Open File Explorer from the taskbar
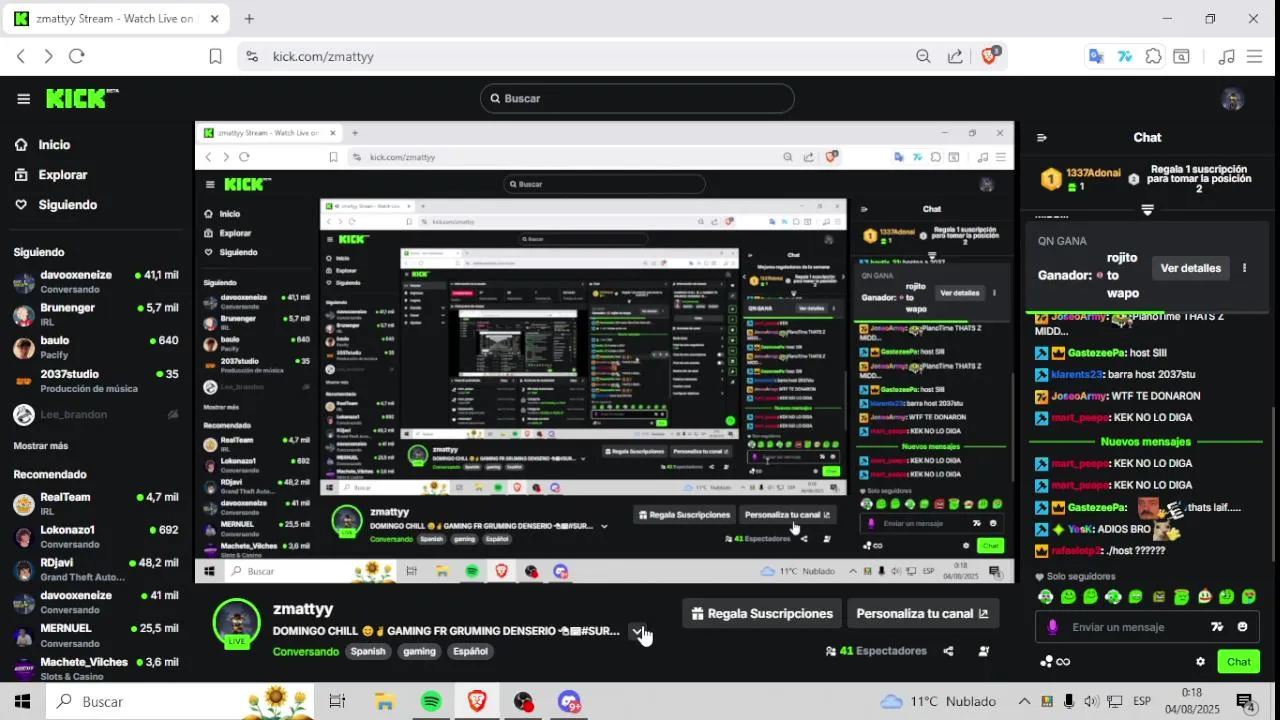This screenshot has height=720, width=1280. (x=385, y=702)
